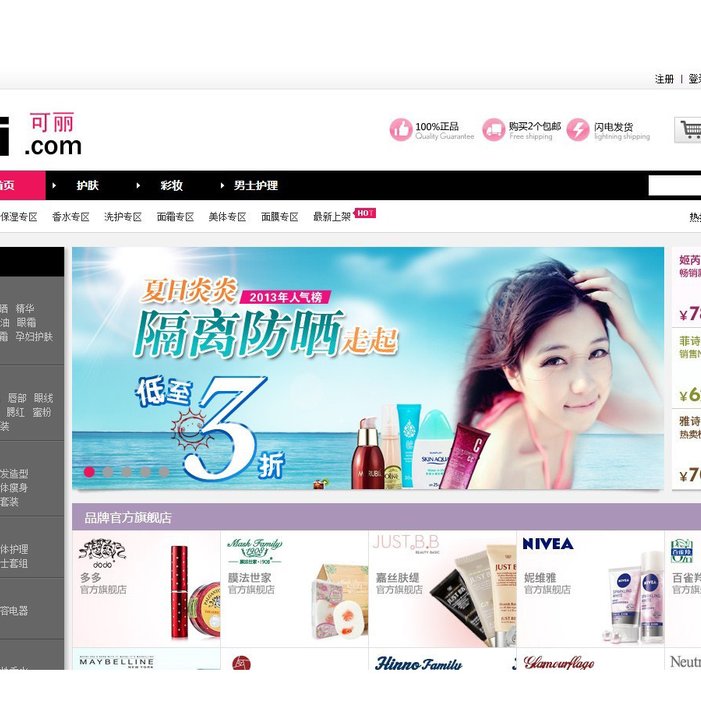Click the HOT badge next to 最新上架
This screenshot has width=701, height=701.
pos(365,213)
